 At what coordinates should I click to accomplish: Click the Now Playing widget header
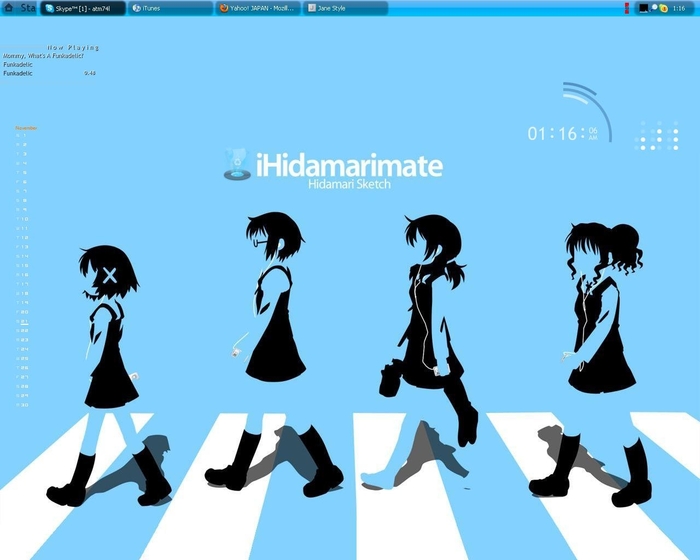[x=73, y=47]
